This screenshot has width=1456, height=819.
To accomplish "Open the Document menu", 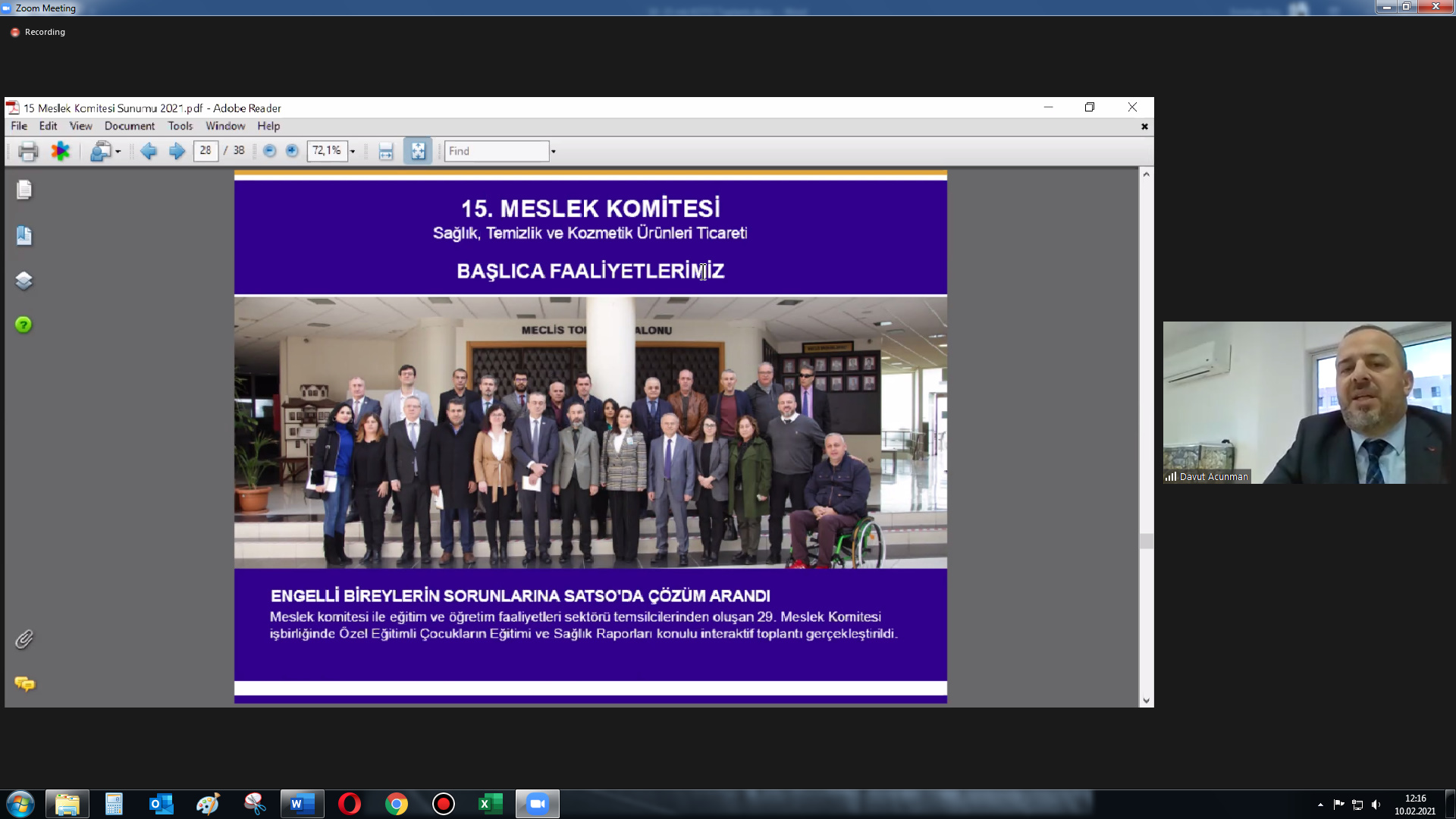I will (x=129, y=126).
